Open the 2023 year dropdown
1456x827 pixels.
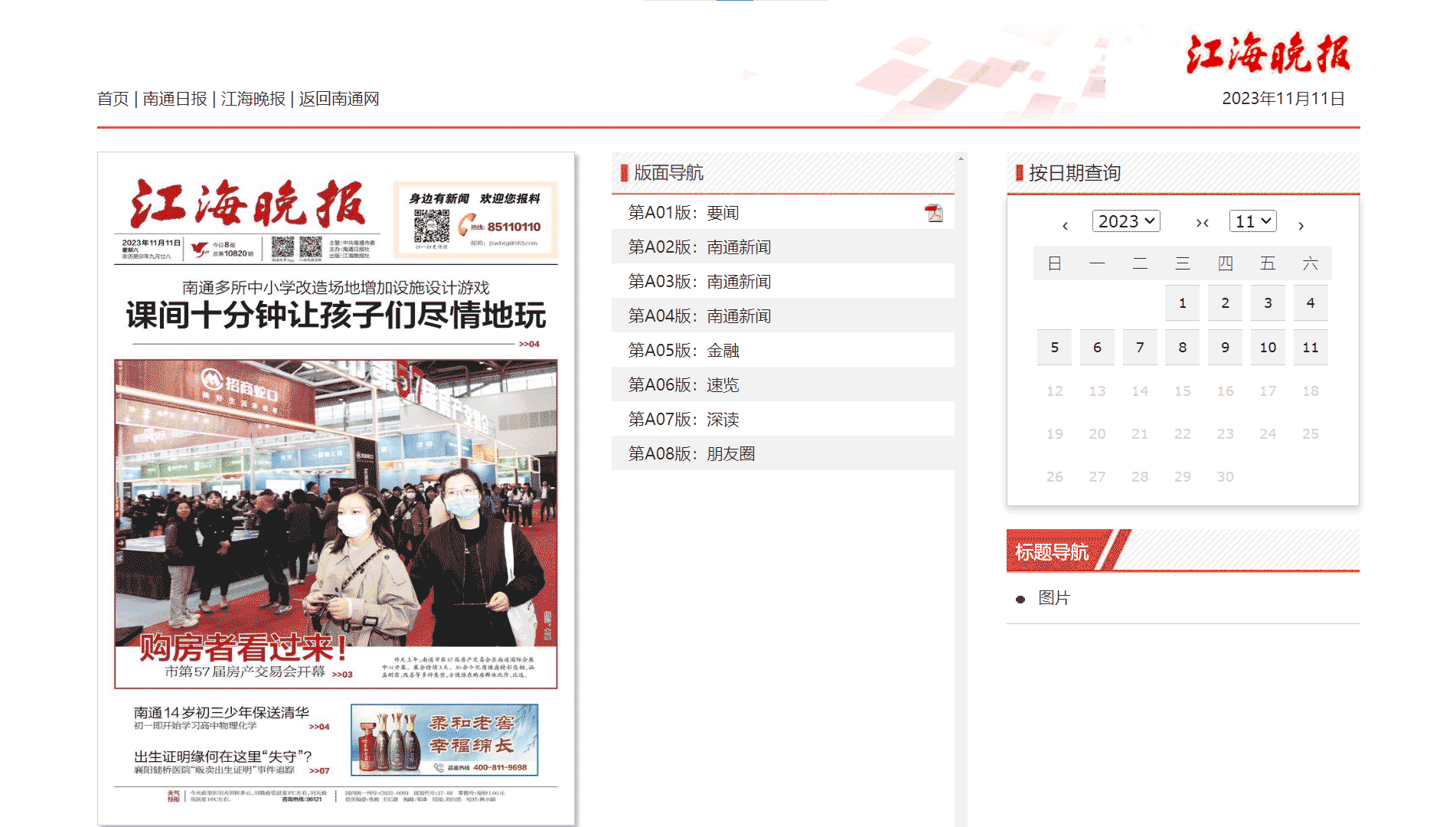(x=1126, y=221)
